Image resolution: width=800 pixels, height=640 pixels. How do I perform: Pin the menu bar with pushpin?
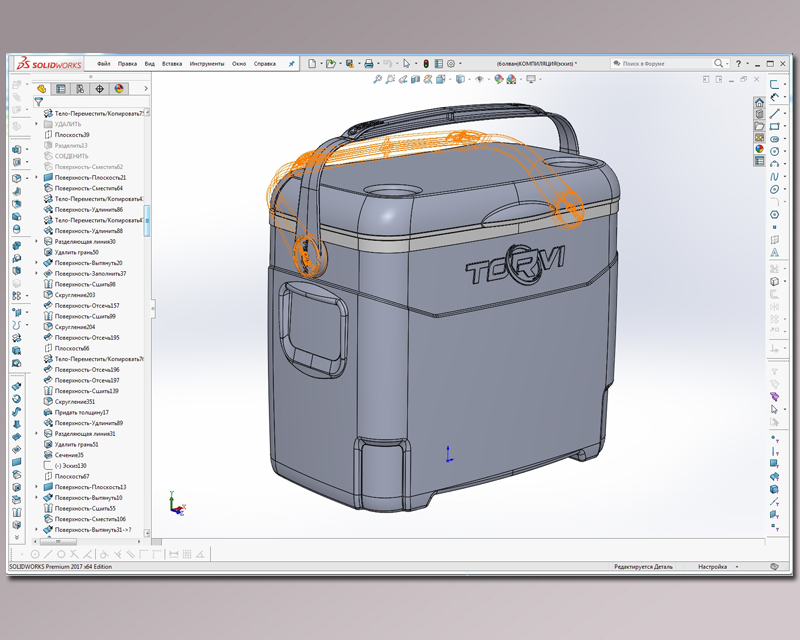pyautogui.click(x=291, y=63)
